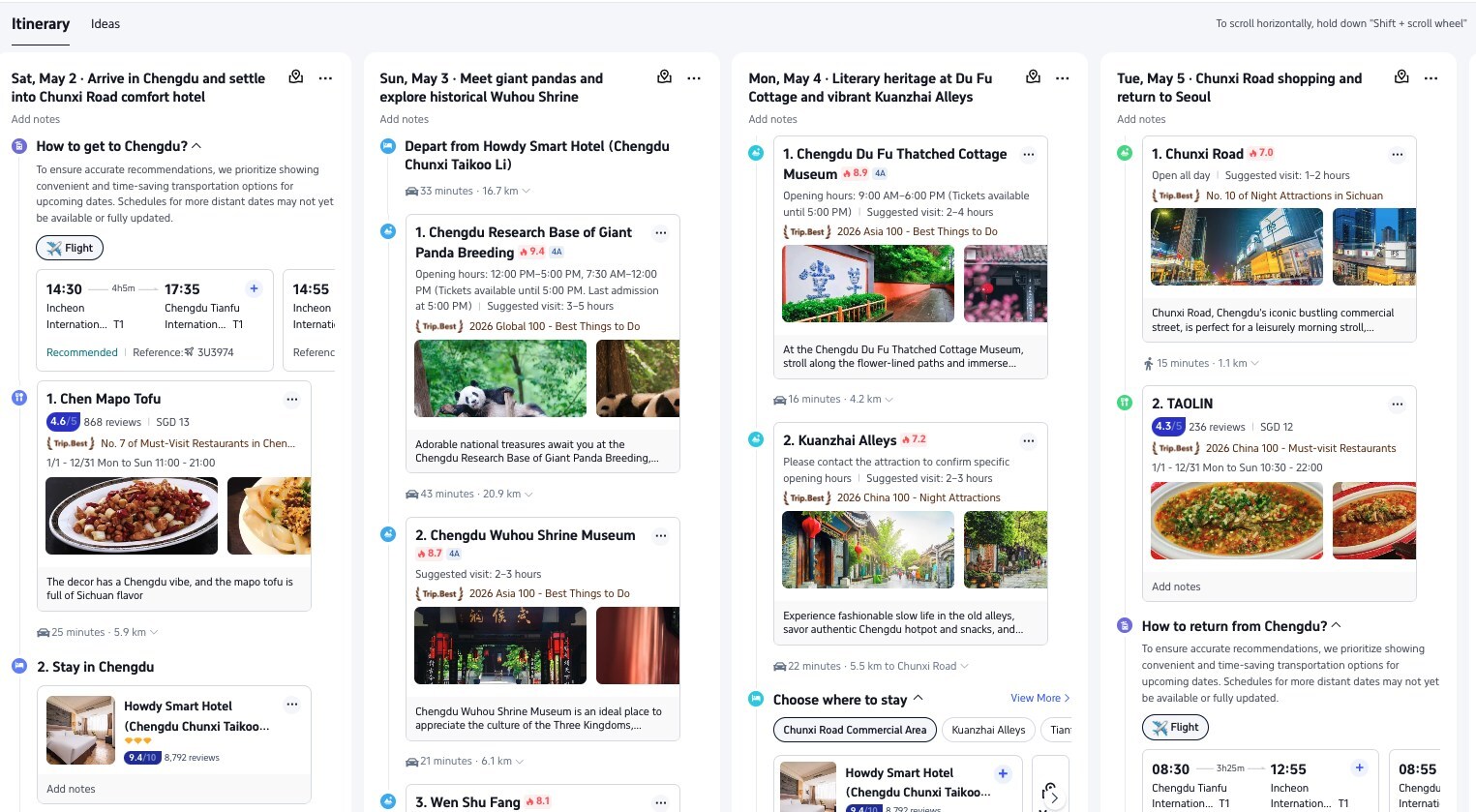1476x812 pixels.
Task: Open three-dot menu on Chen Mapo Tofu card
Action: click(x=291, y=399)
